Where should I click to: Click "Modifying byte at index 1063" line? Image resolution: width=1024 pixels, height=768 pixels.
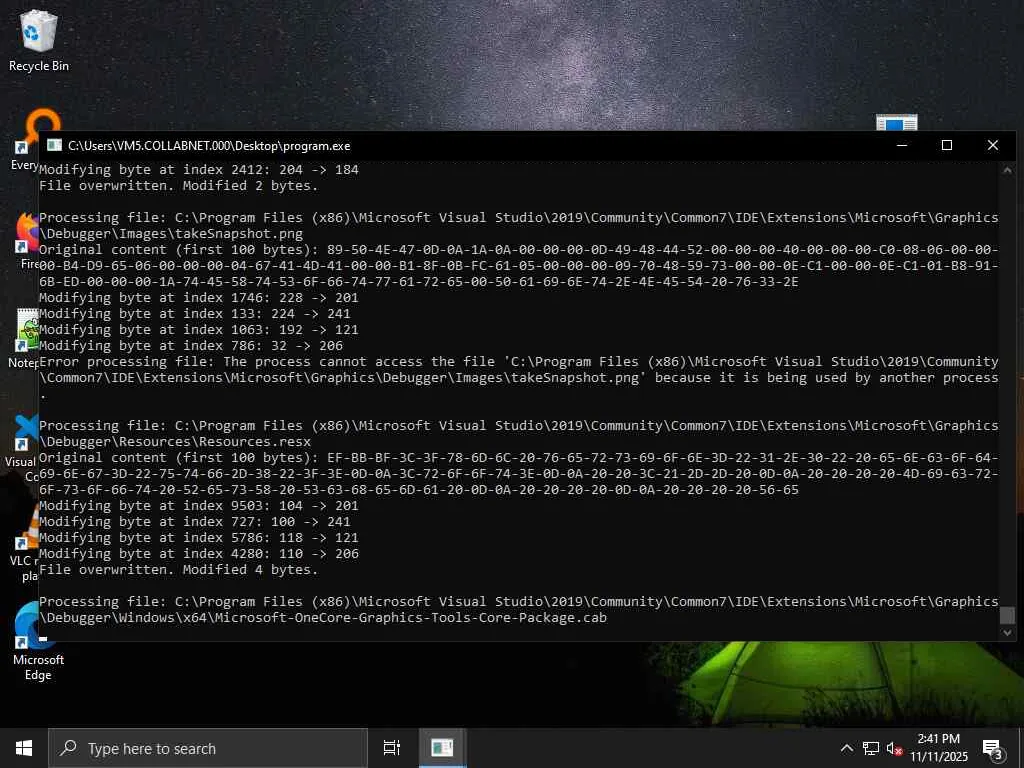coord(199,329)
